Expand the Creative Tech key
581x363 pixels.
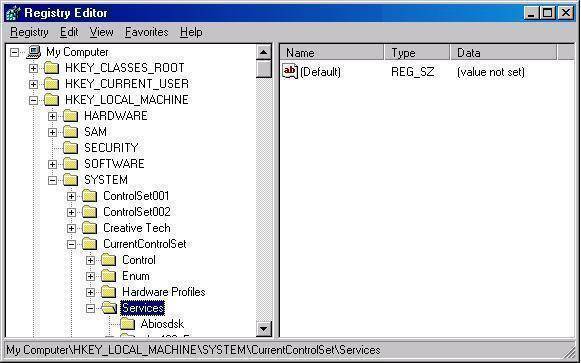point(71,228)
